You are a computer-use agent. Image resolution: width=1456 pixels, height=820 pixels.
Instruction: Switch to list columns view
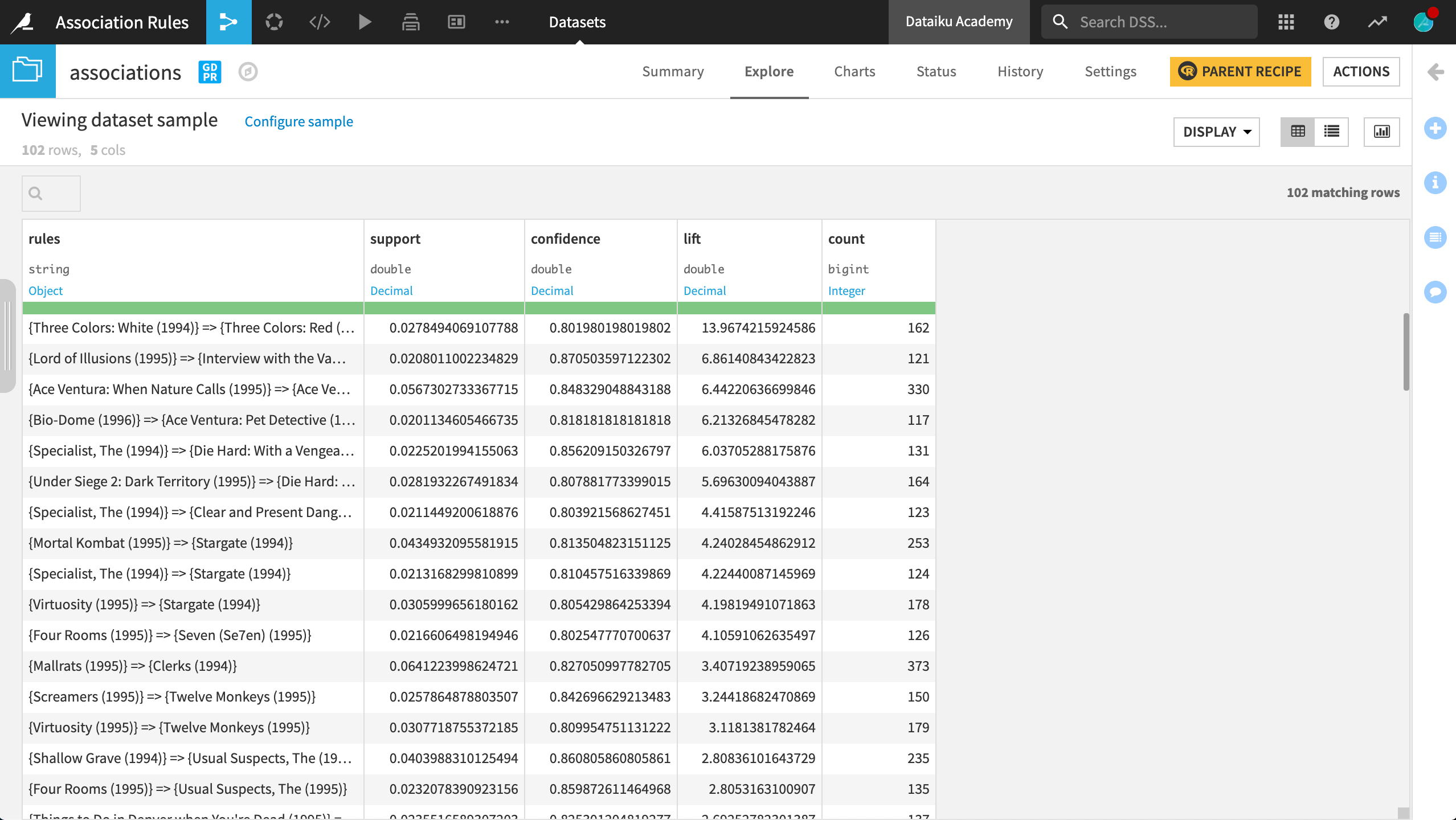[x=1332, y=132]
